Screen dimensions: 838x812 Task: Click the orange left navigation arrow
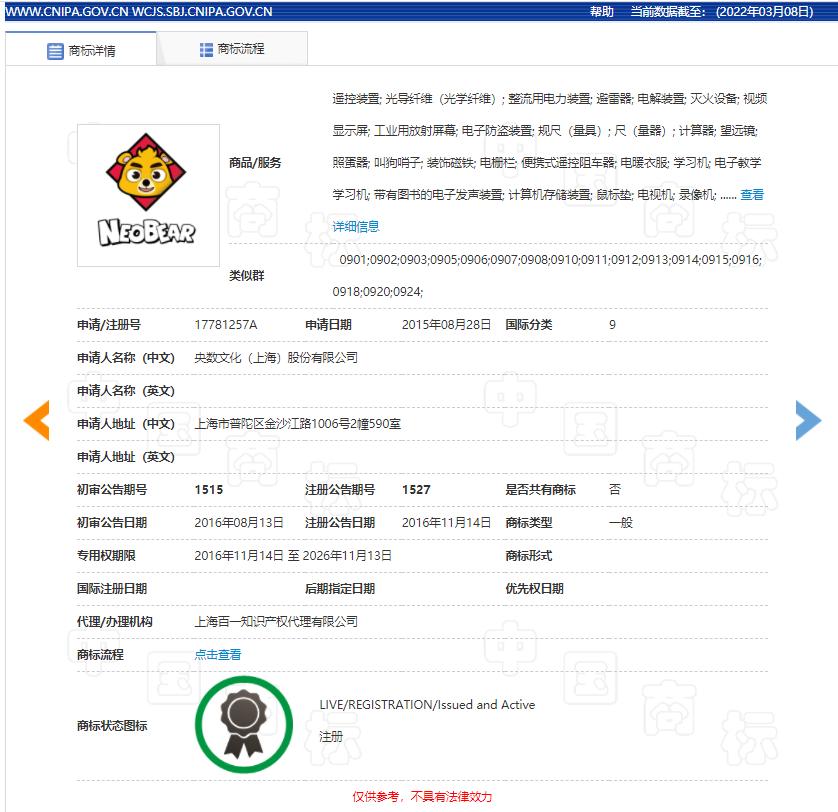[36, 421]
